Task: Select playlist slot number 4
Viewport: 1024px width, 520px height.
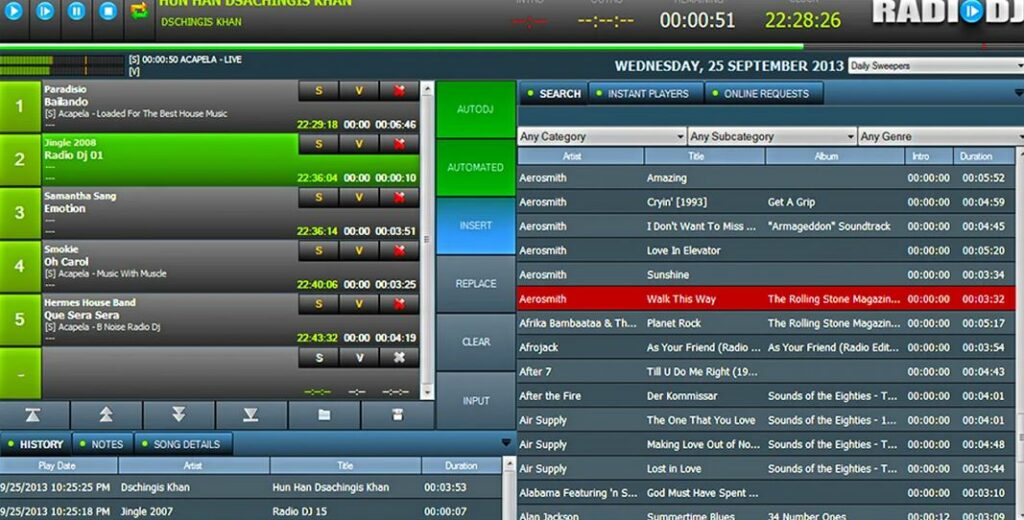Action: (x=20, y=267)
